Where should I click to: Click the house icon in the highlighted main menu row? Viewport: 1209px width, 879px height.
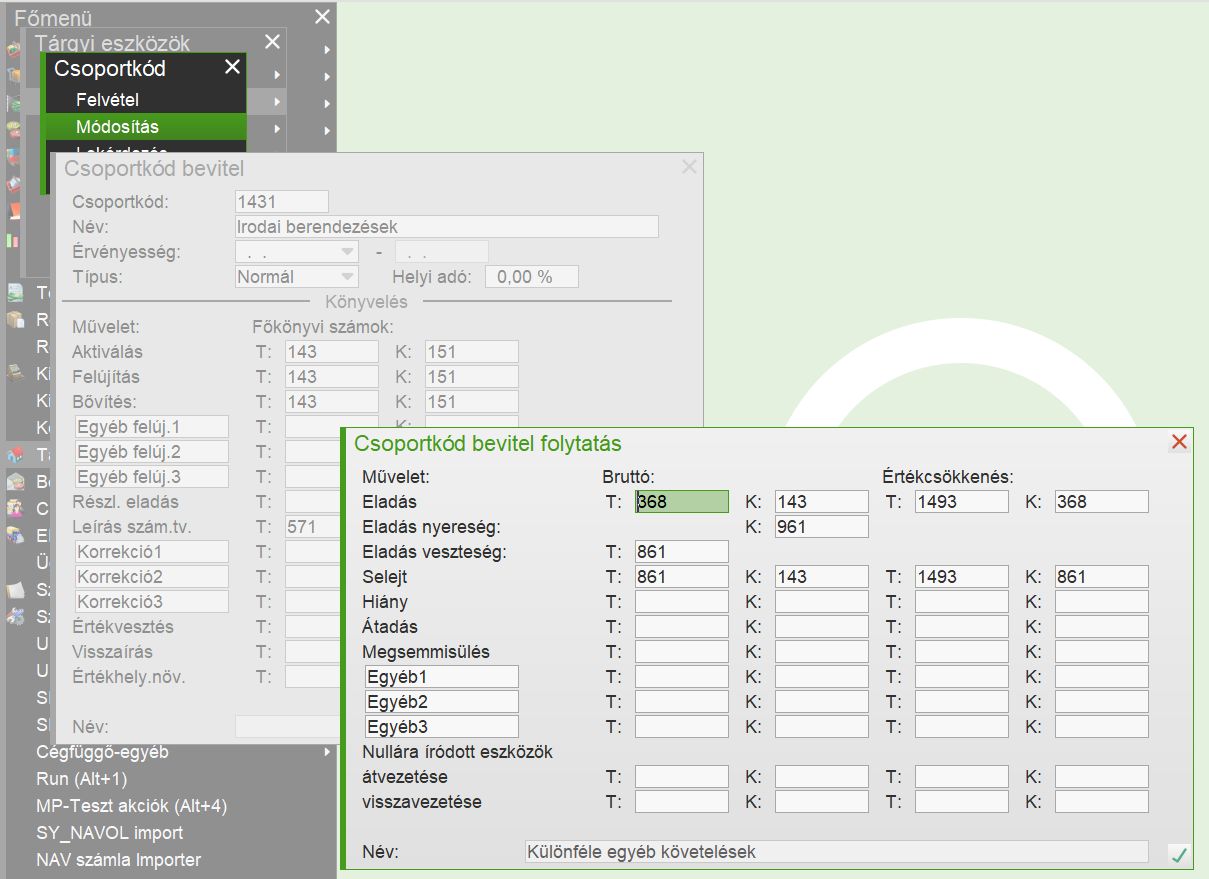pos(15,455)
